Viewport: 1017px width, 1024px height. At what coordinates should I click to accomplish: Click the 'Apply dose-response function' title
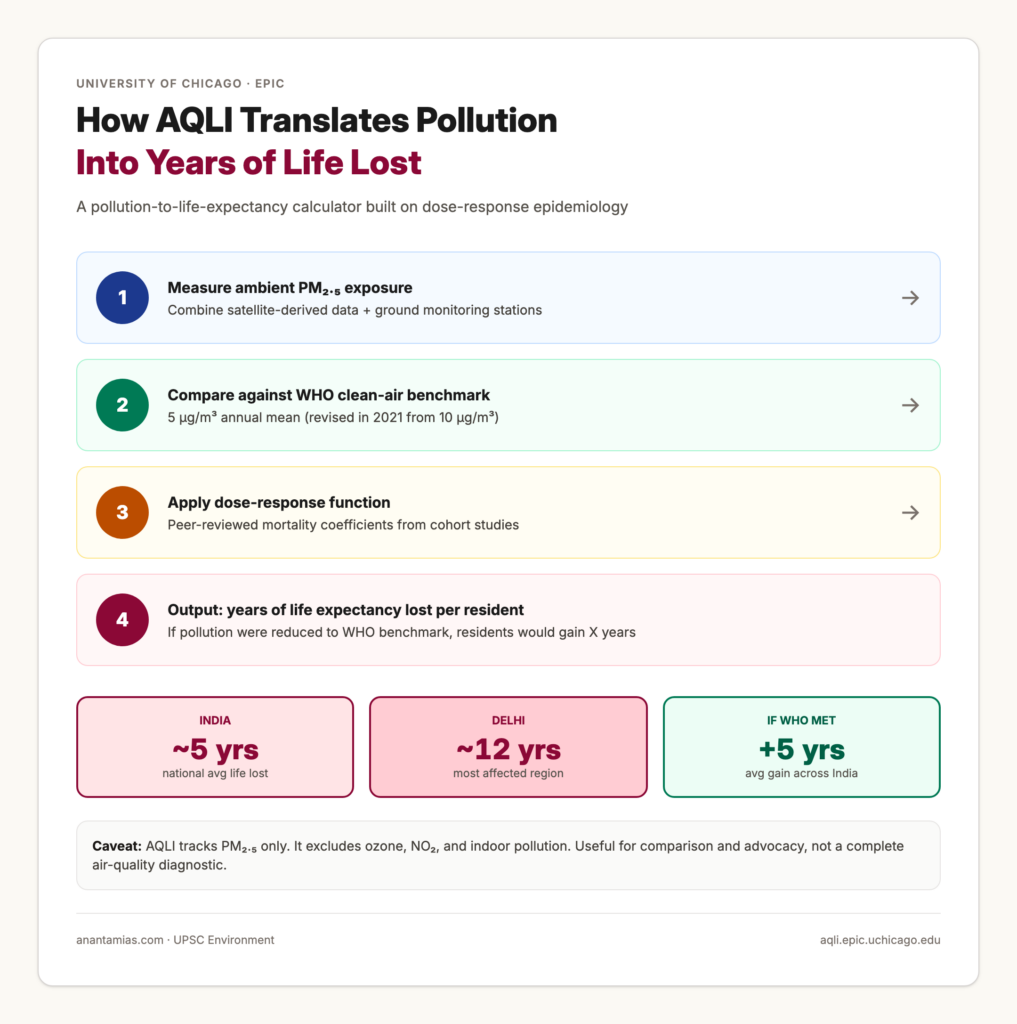[279, 502]
